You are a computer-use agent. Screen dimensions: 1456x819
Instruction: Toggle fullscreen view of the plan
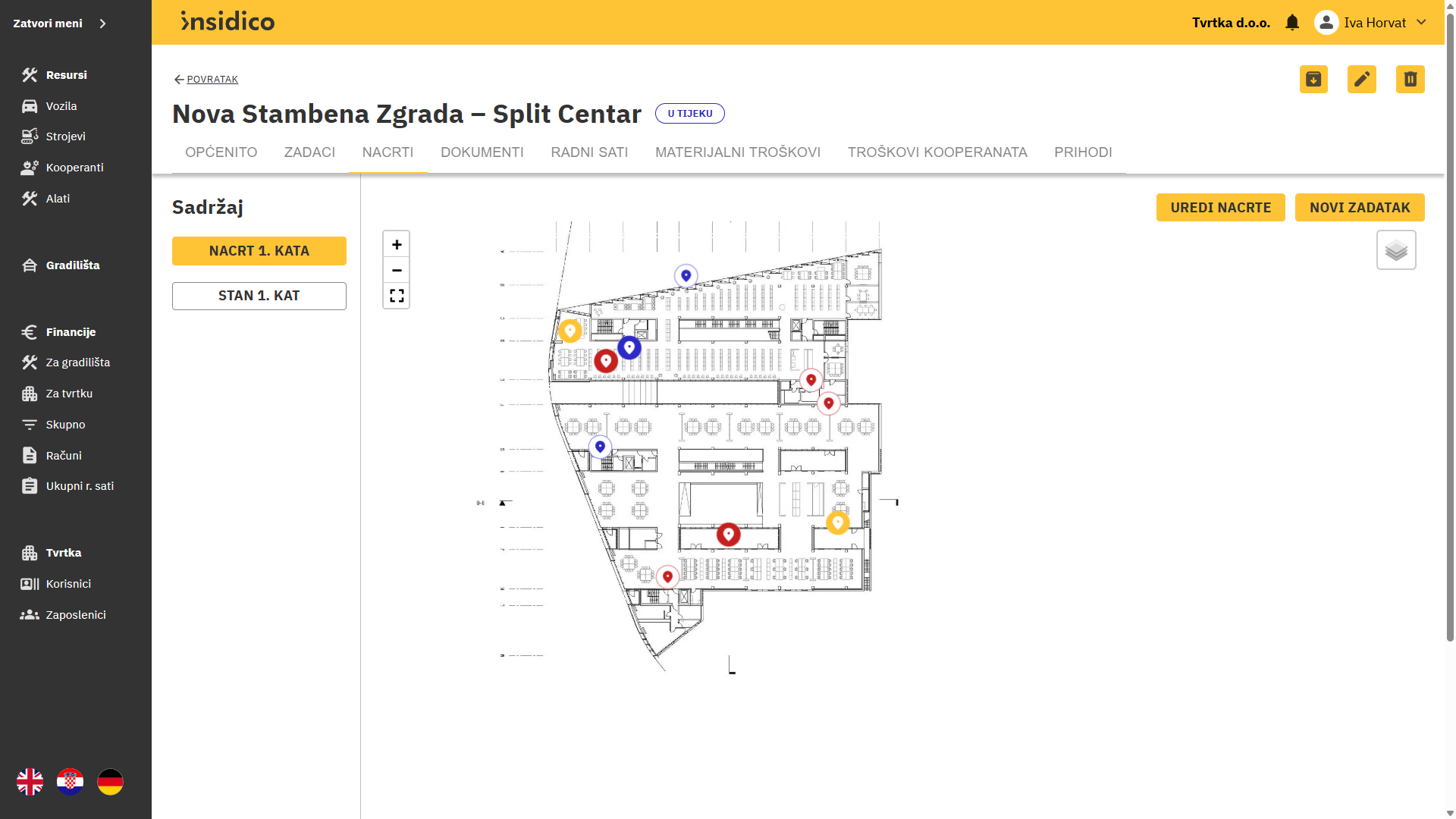tap(397, 296)
